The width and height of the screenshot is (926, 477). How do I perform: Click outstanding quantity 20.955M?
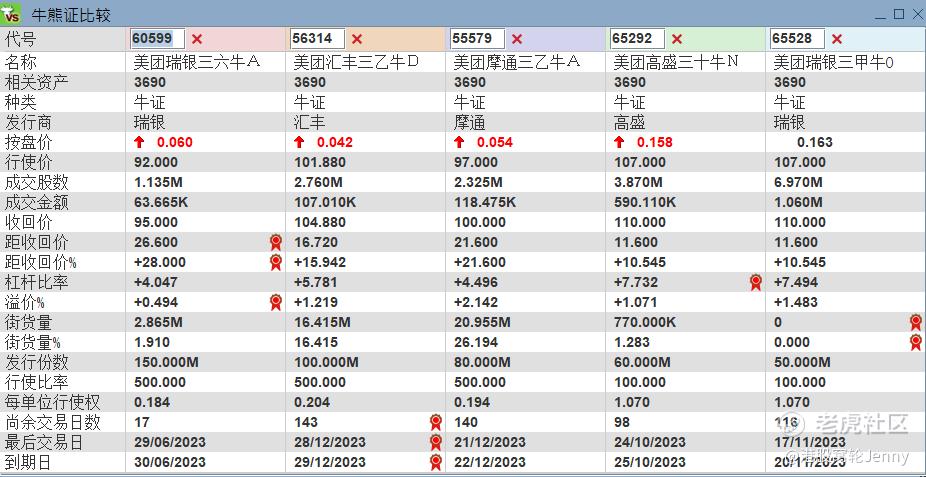(482, 322)
